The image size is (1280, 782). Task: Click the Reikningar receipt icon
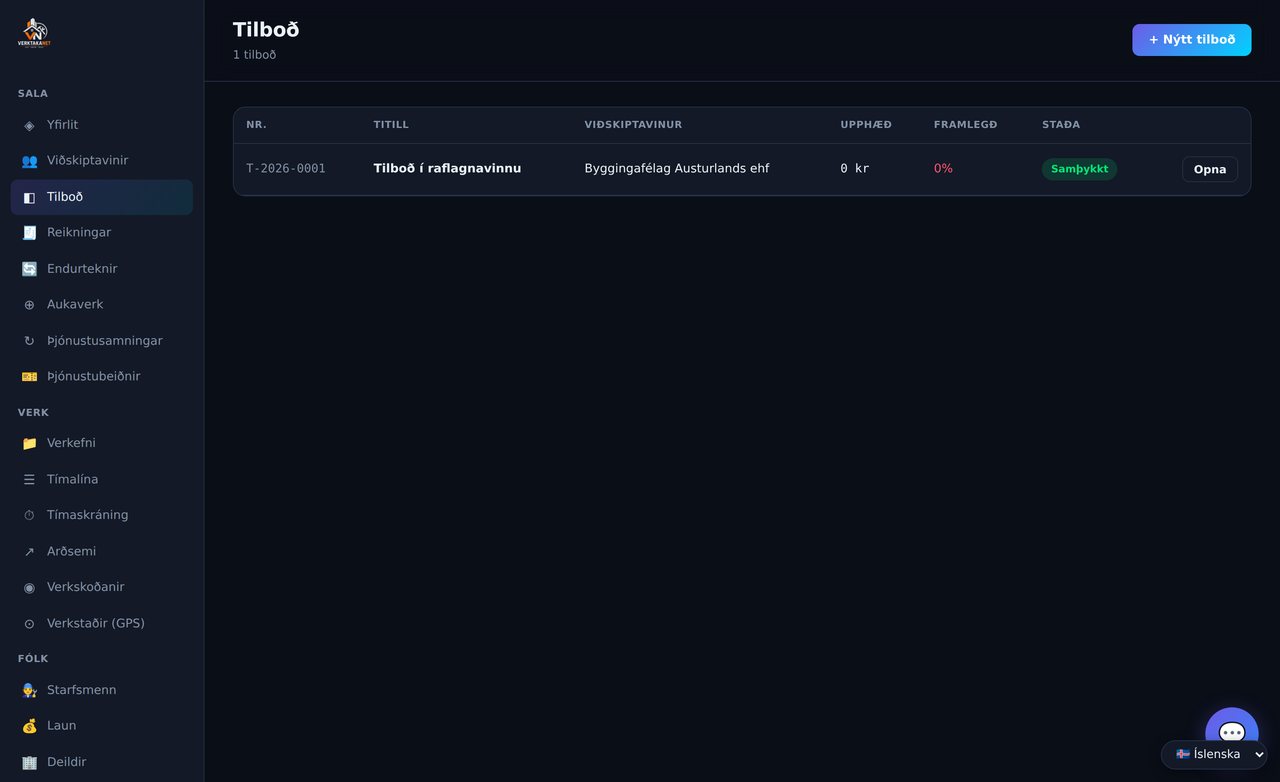pos(29,233)
